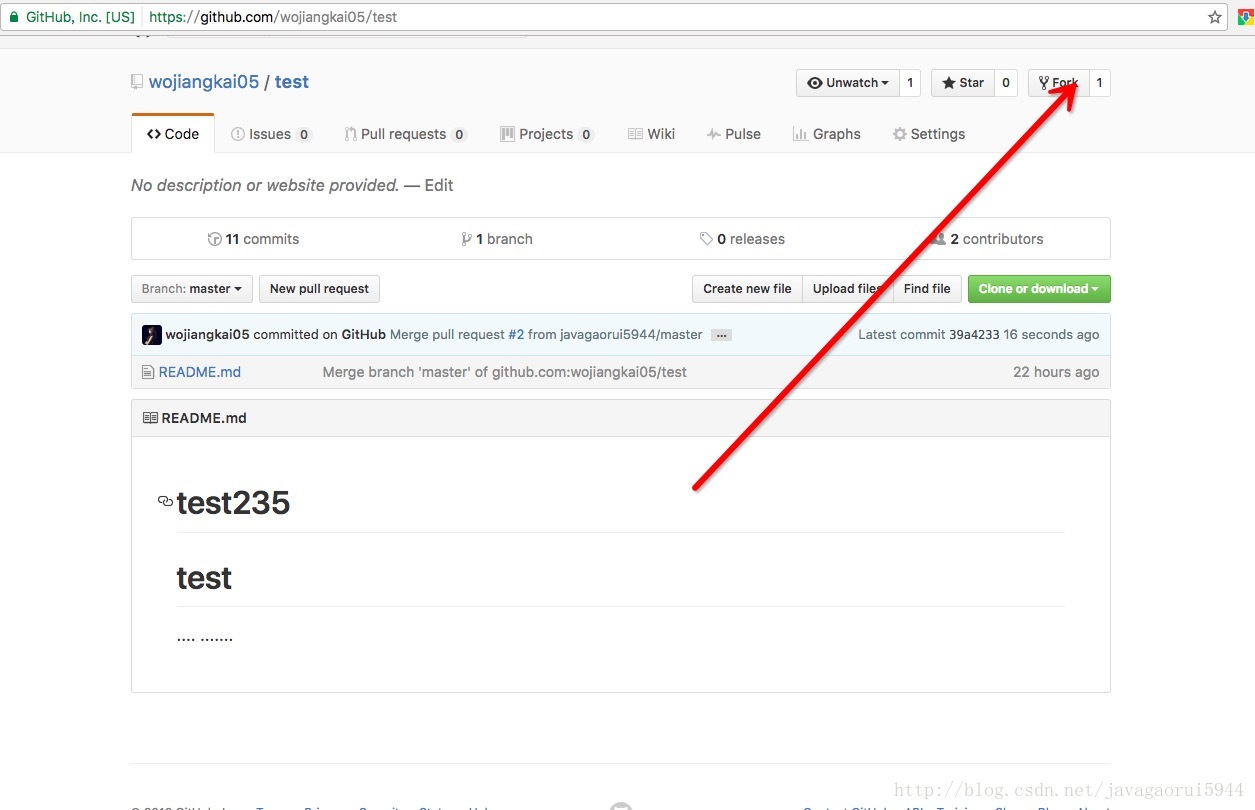Screen dimensions: 1255x810
Task: Open the Graphs tab
Action: click(826, 134)
